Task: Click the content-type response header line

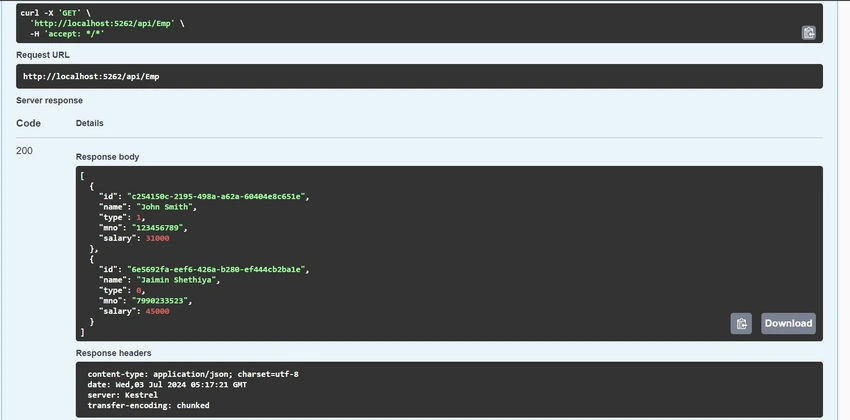Action: click(x=193, y=374)
